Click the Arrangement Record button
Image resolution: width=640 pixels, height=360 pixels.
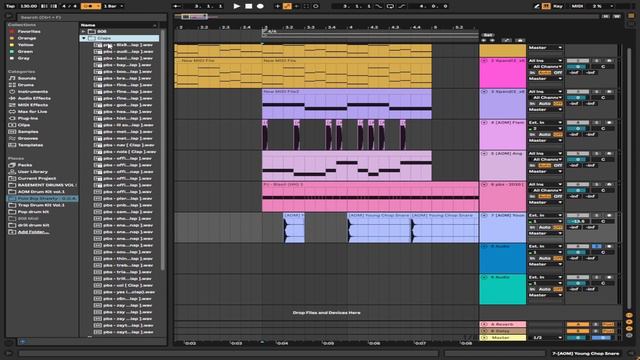260,6
